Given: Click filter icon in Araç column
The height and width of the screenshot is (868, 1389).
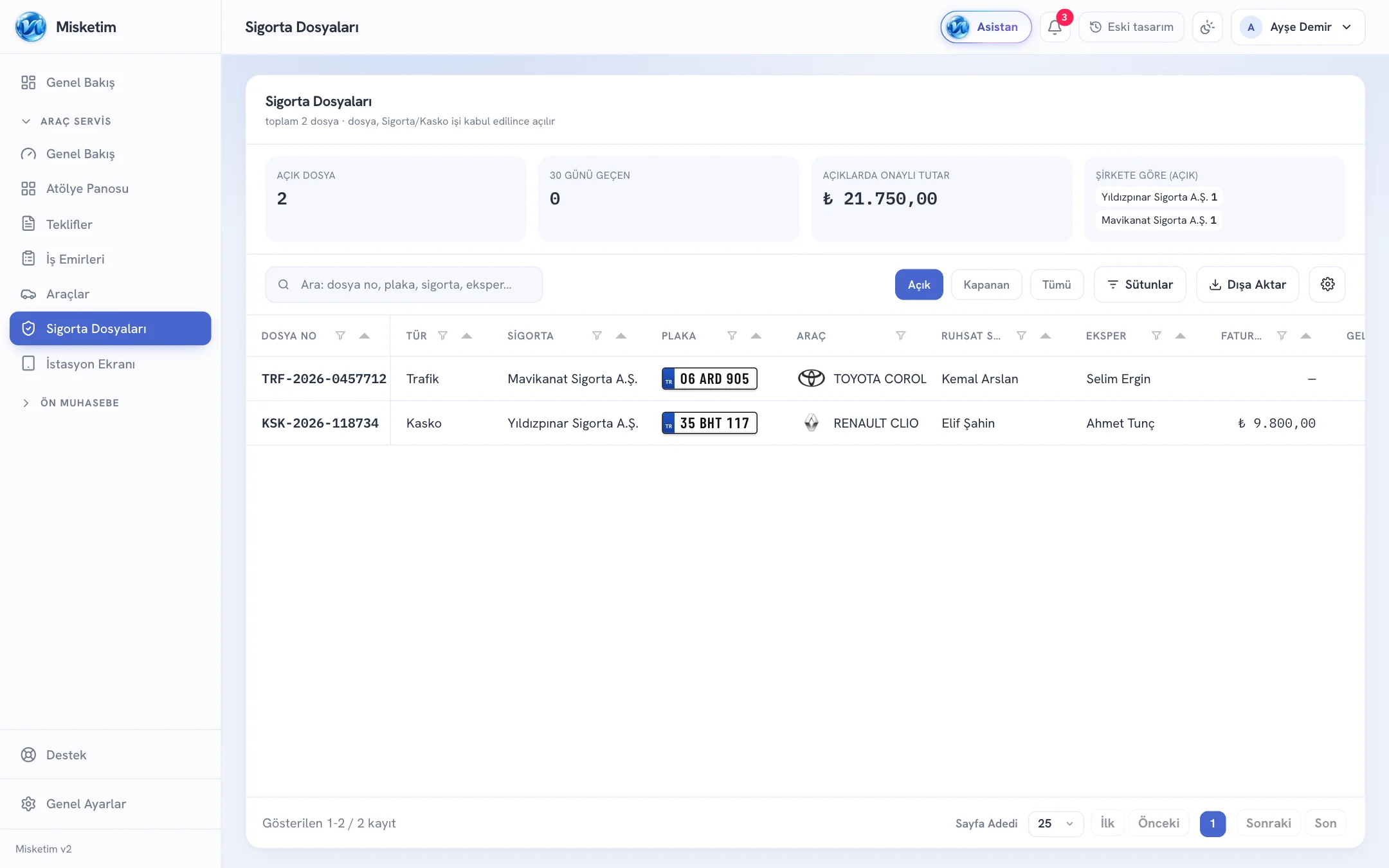Looking at the screenshot, I should 900,336.
